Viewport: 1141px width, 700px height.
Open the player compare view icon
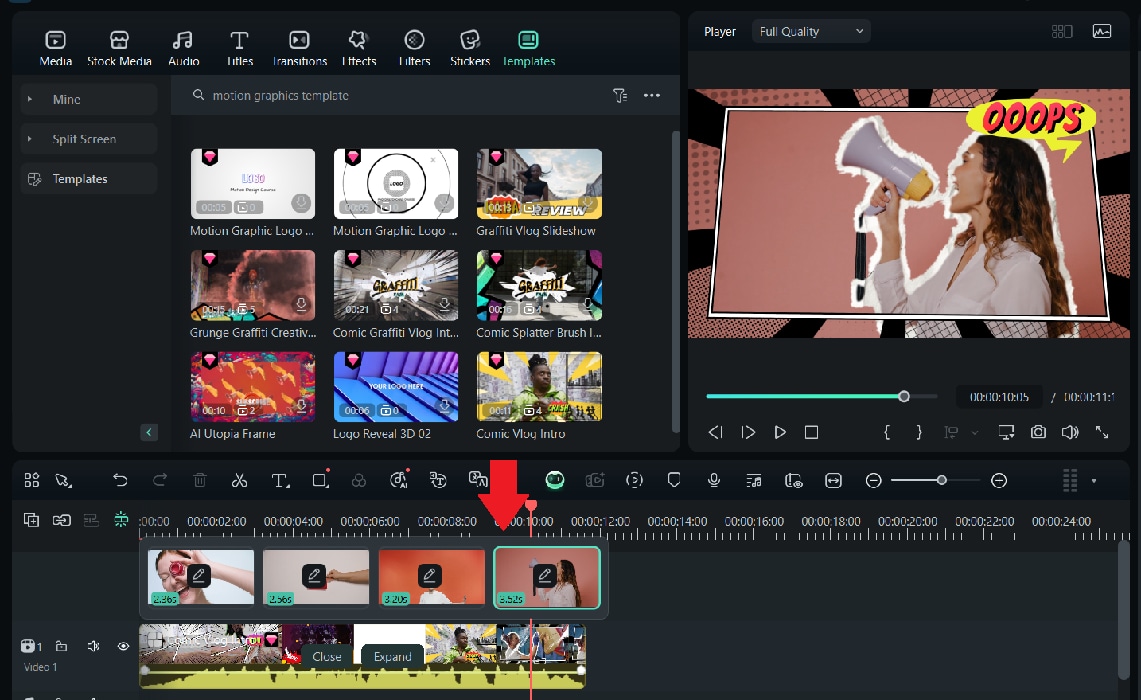1062,31
